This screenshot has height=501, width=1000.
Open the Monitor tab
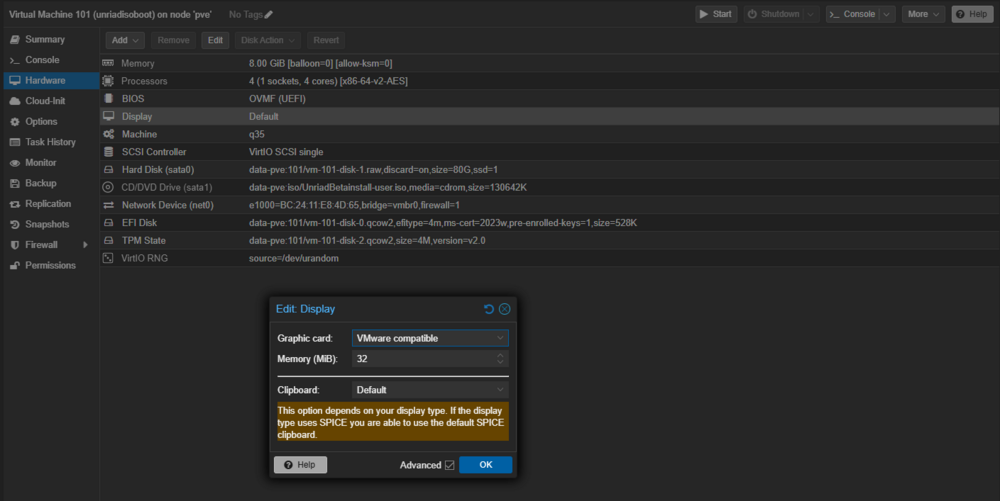(x=49, y=163)
